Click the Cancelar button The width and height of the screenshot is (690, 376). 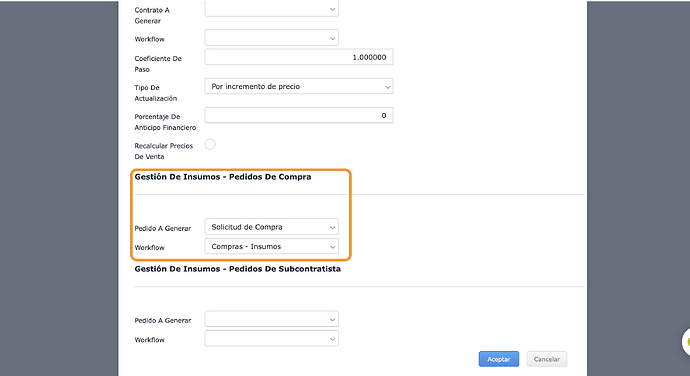547,359
